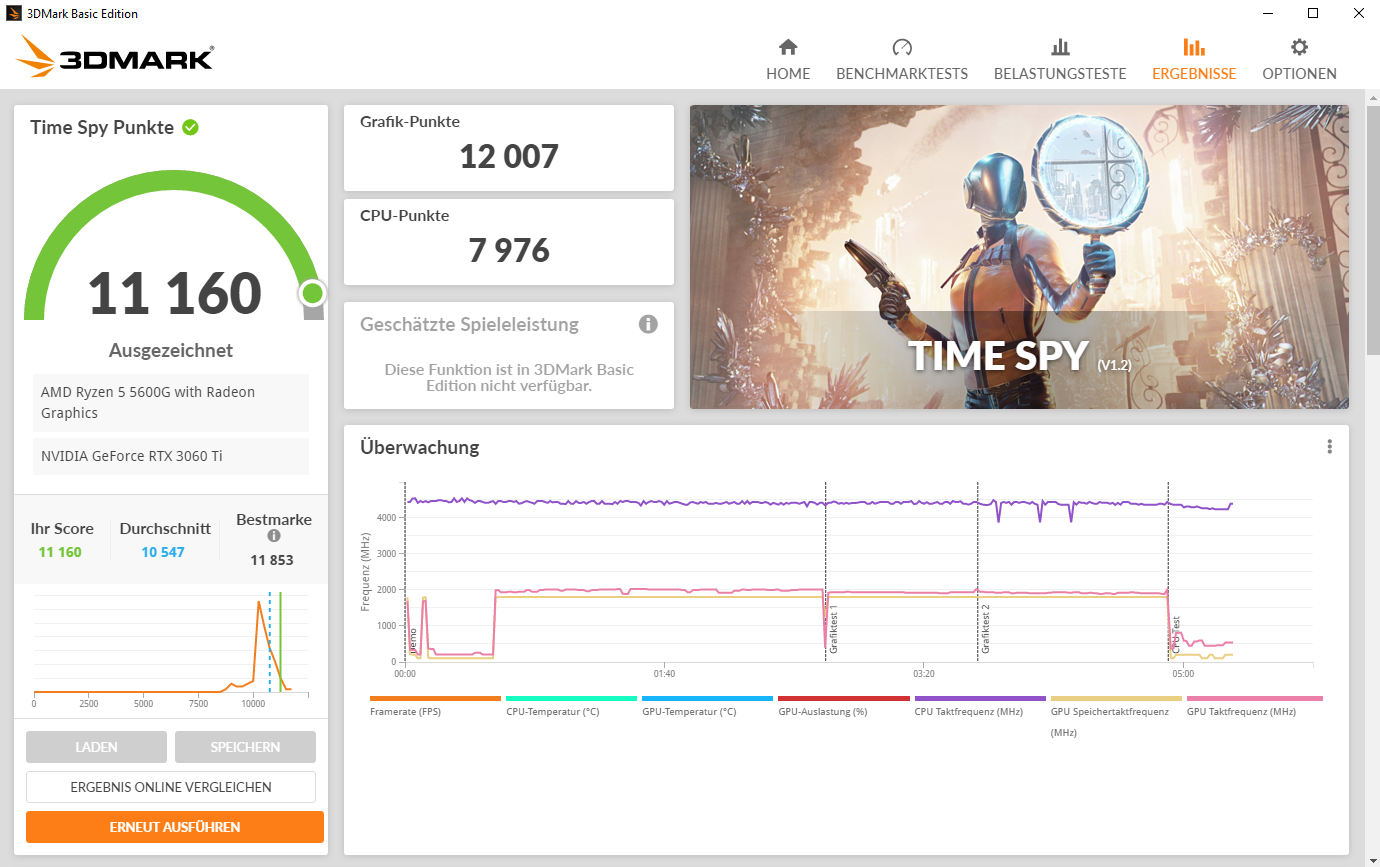Toggle Framerate (FPS) legend swatch
The width and height of the screenshot is (1380, 867).
coord(435,699)
